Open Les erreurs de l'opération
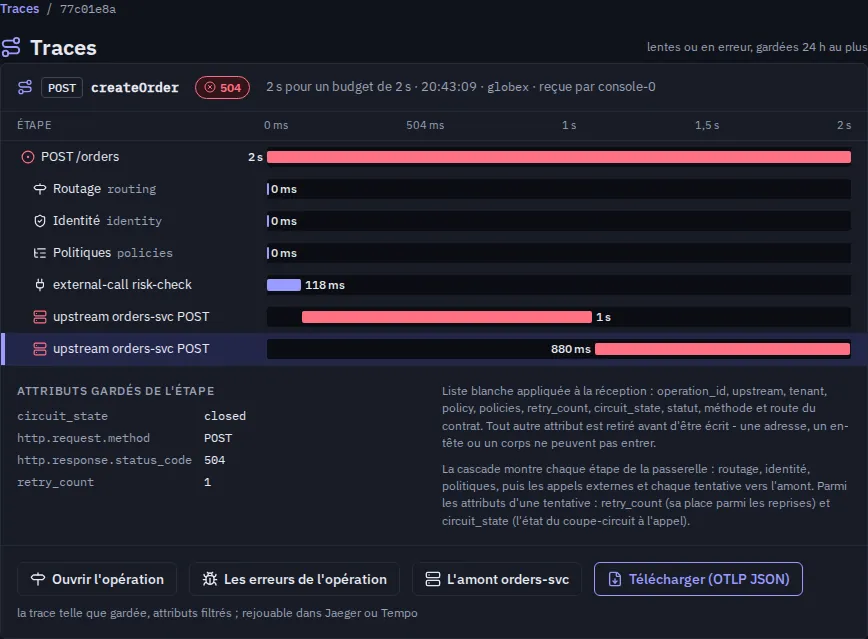Image resolution: width=868 pixels, height=639 pixels. (x=294, y=579)
